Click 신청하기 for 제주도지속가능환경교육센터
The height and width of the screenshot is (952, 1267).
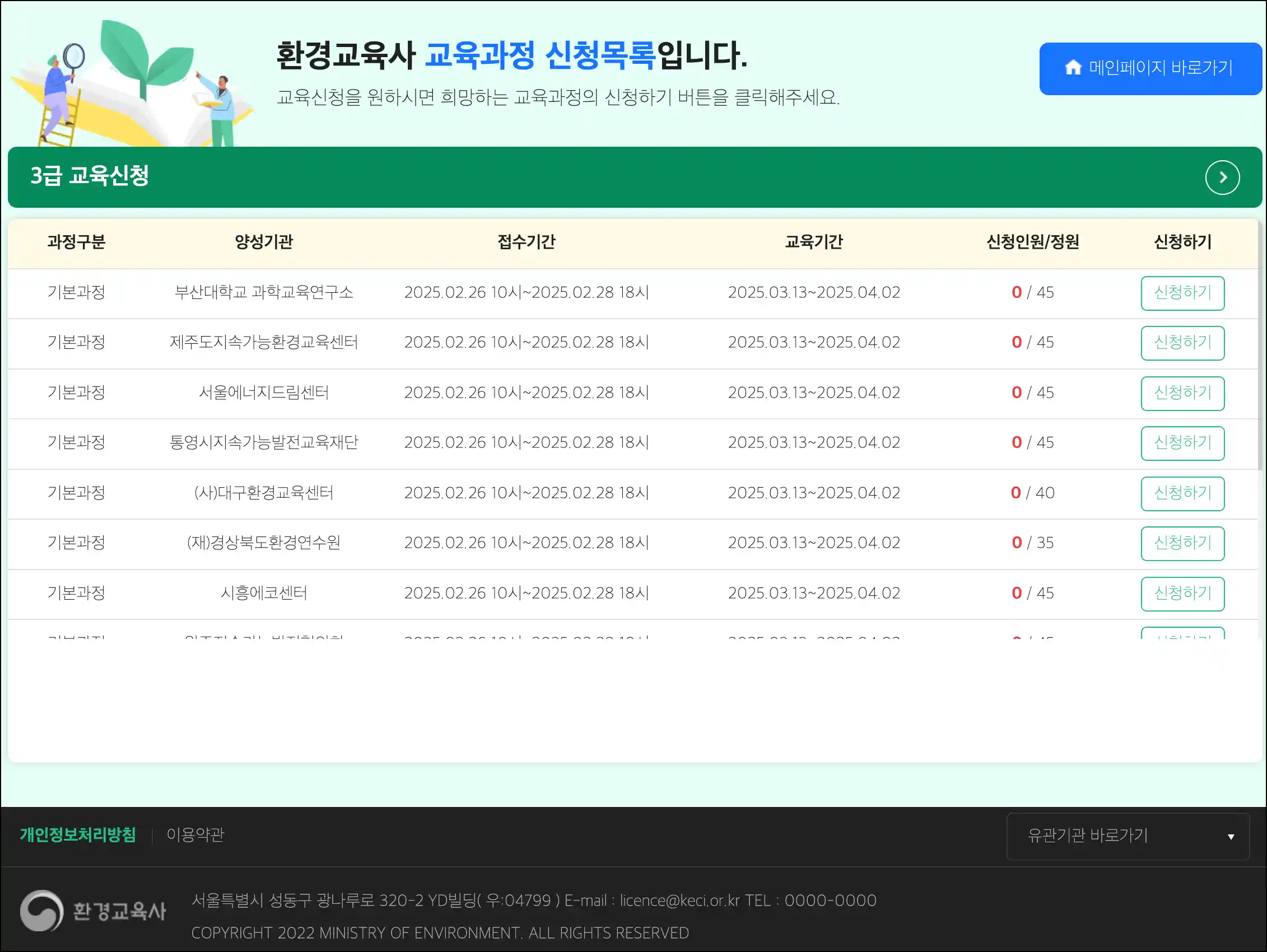[1182, 343]
